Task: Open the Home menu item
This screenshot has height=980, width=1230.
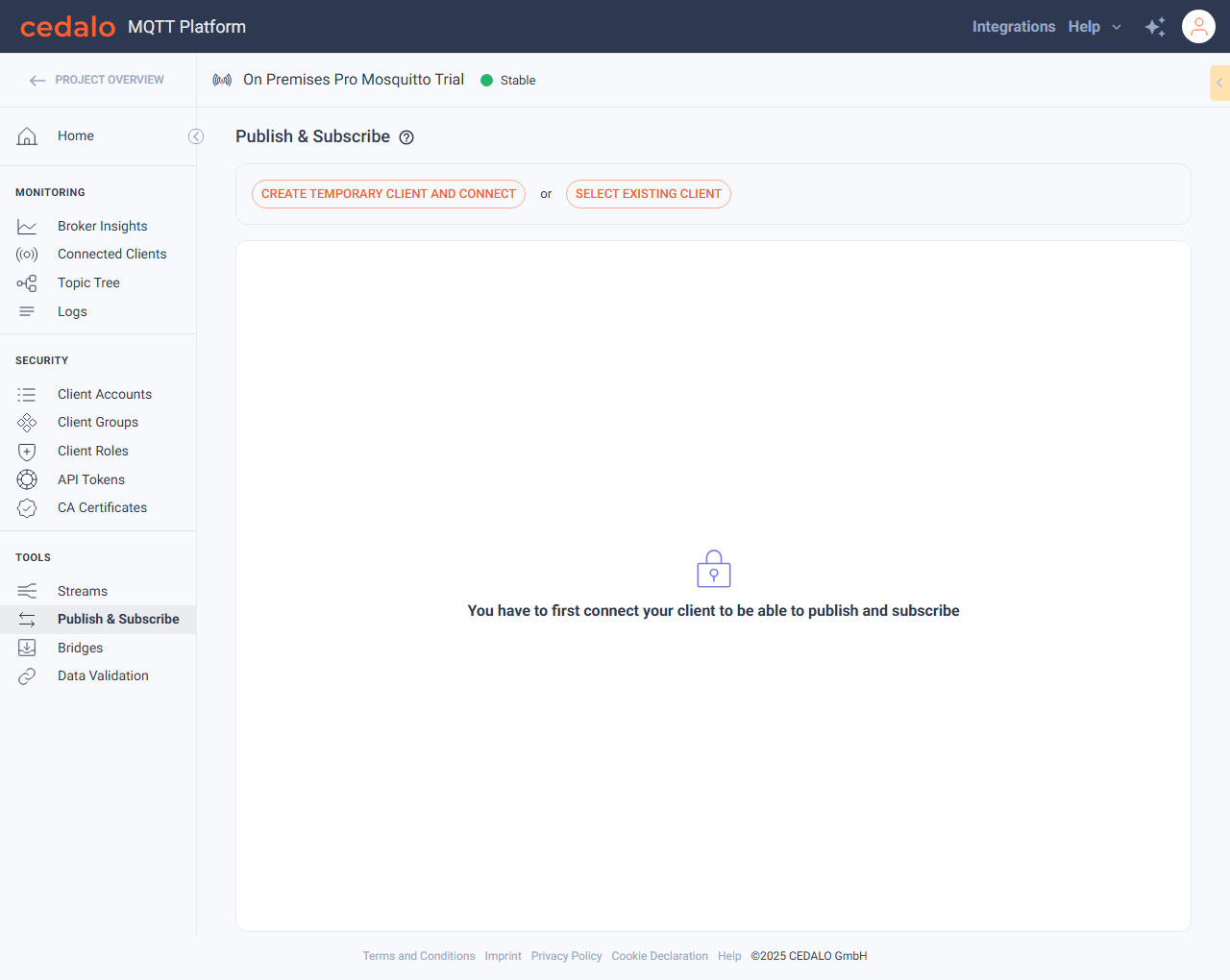Action: tap(76, 136)
